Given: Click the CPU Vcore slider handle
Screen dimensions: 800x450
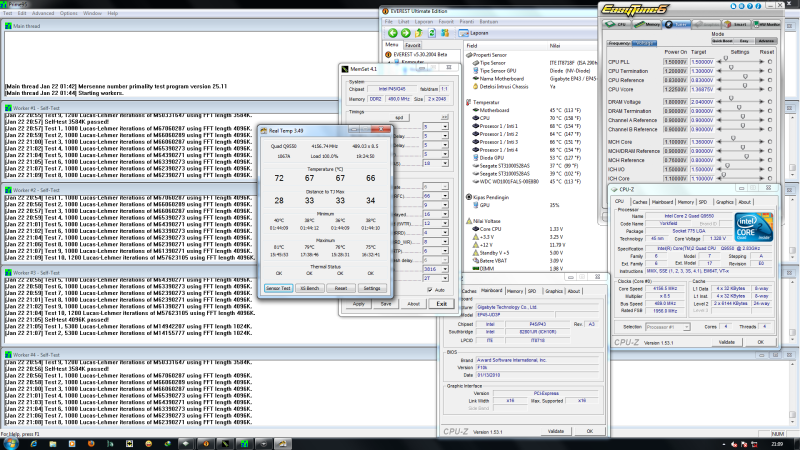Looking at the screenshot, I should coord(744,86).
